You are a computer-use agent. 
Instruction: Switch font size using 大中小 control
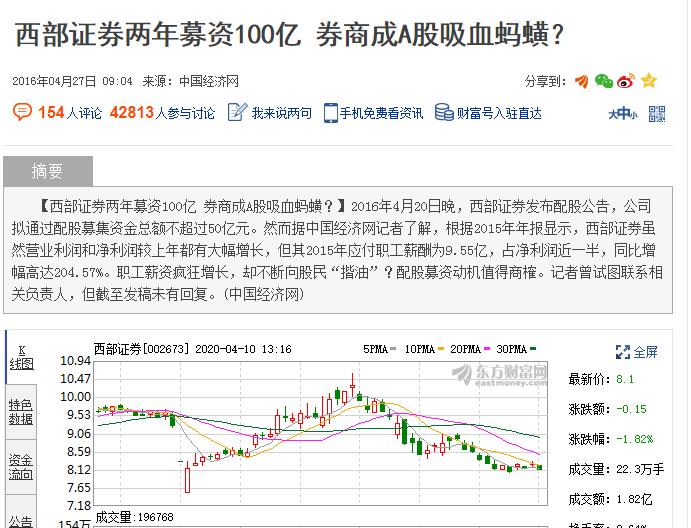point(623,114)
